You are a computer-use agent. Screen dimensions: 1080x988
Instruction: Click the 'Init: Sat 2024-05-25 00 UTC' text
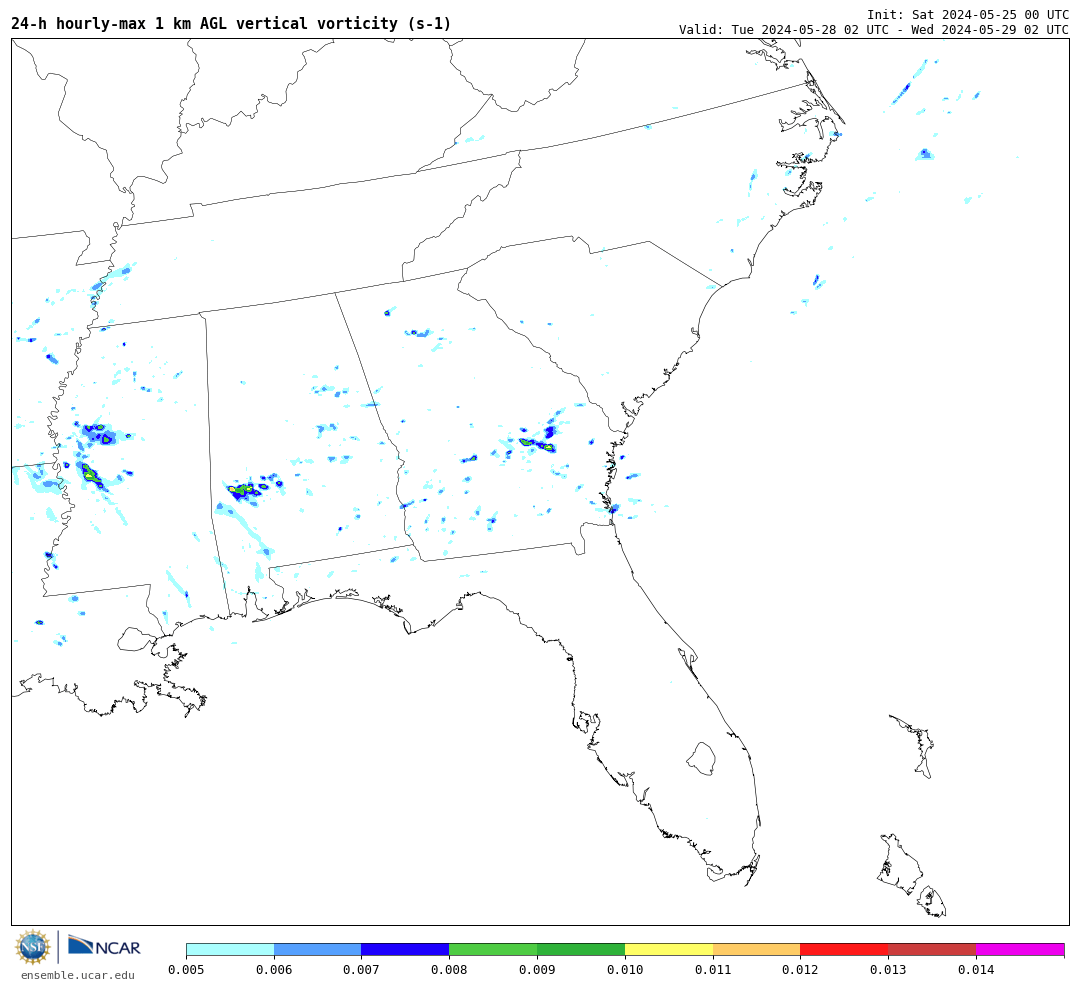click(x=968, y=14)
